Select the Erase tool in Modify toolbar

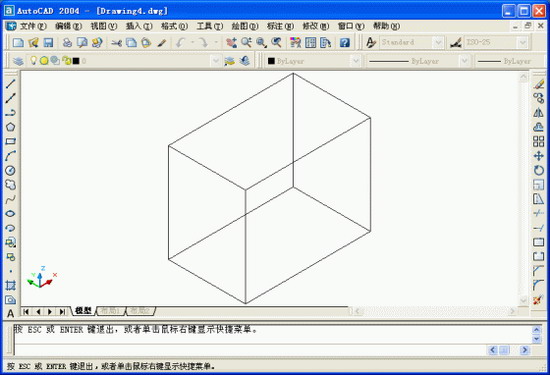tap(538, 84)
